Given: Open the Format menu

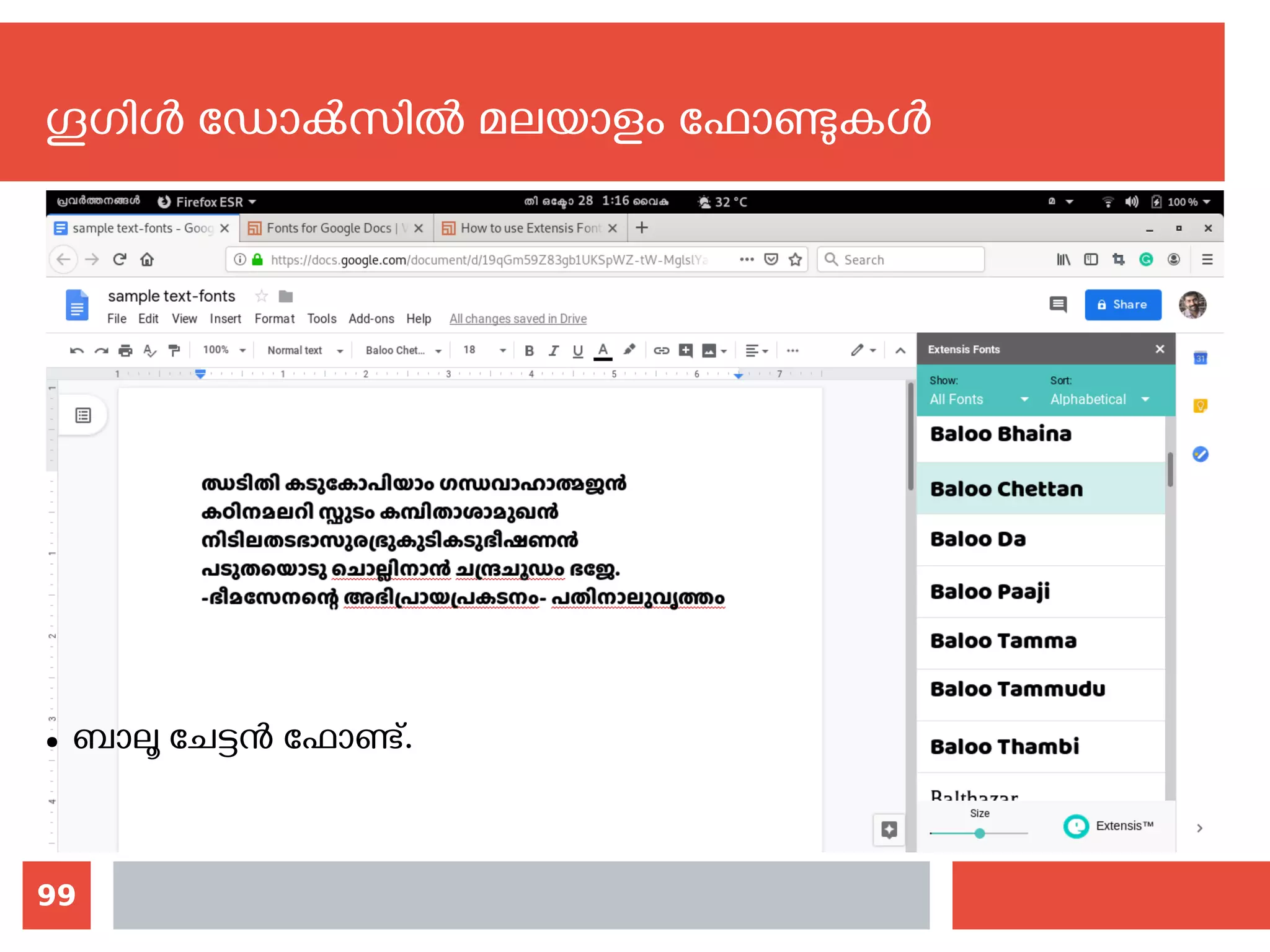Looking at the screenshot, I should pos(275,319).
